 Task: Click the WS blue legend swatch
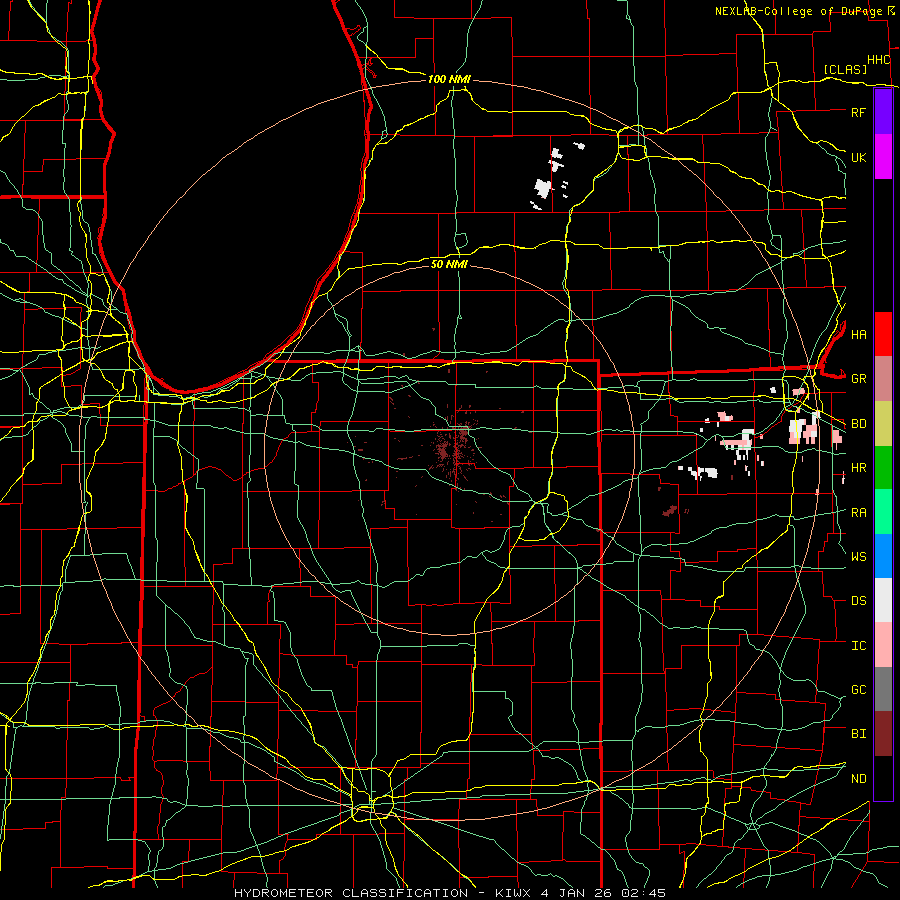(883, 556)
